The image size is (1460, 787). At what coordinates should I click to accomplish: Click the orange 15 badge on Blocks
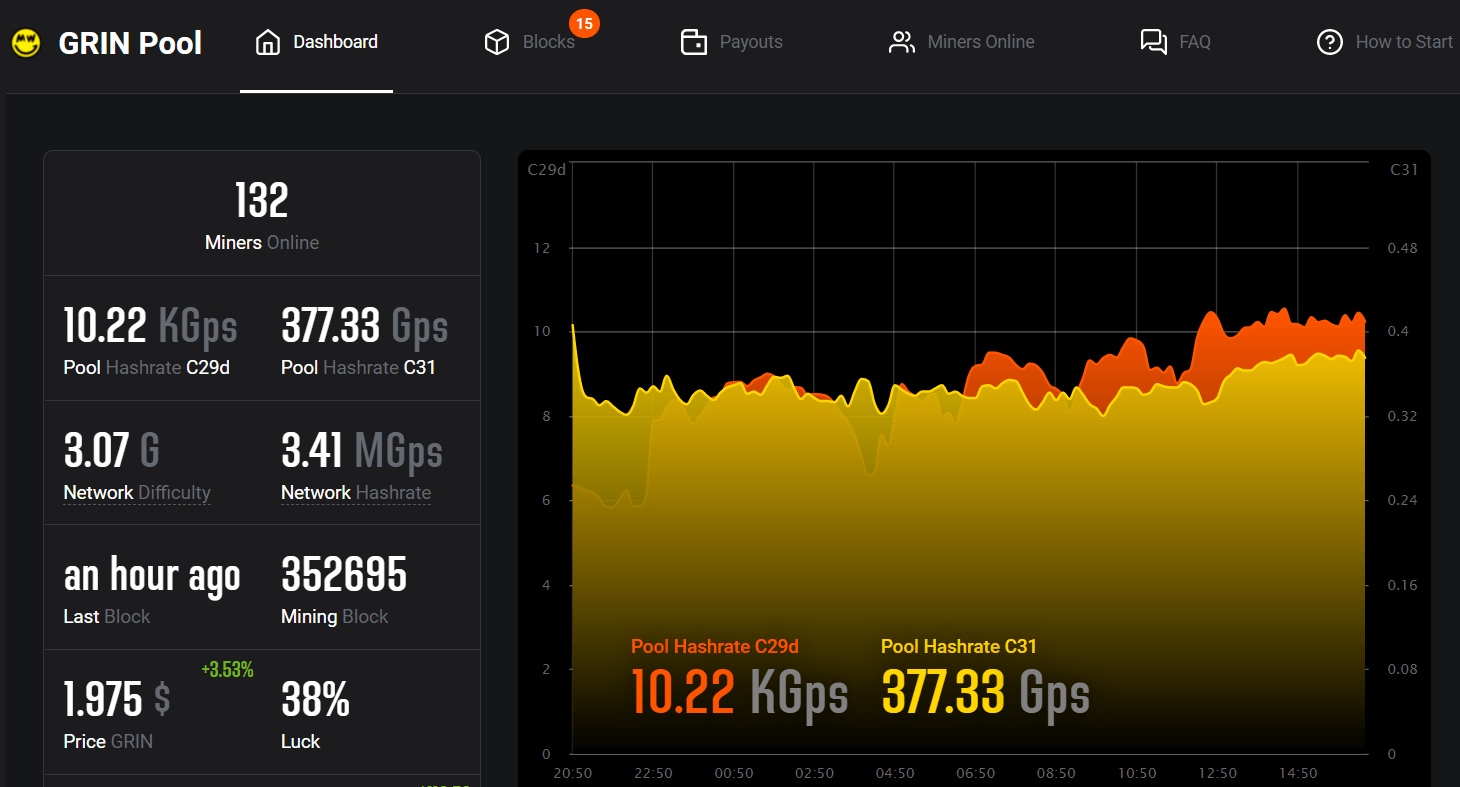584,23
